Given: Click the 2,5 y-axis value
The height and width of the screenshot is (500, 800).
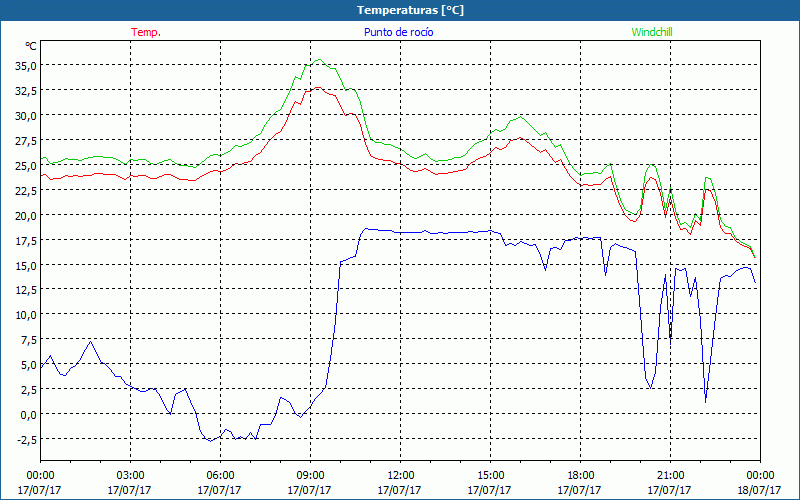Looking at the screenshot, I should [28, 390].
